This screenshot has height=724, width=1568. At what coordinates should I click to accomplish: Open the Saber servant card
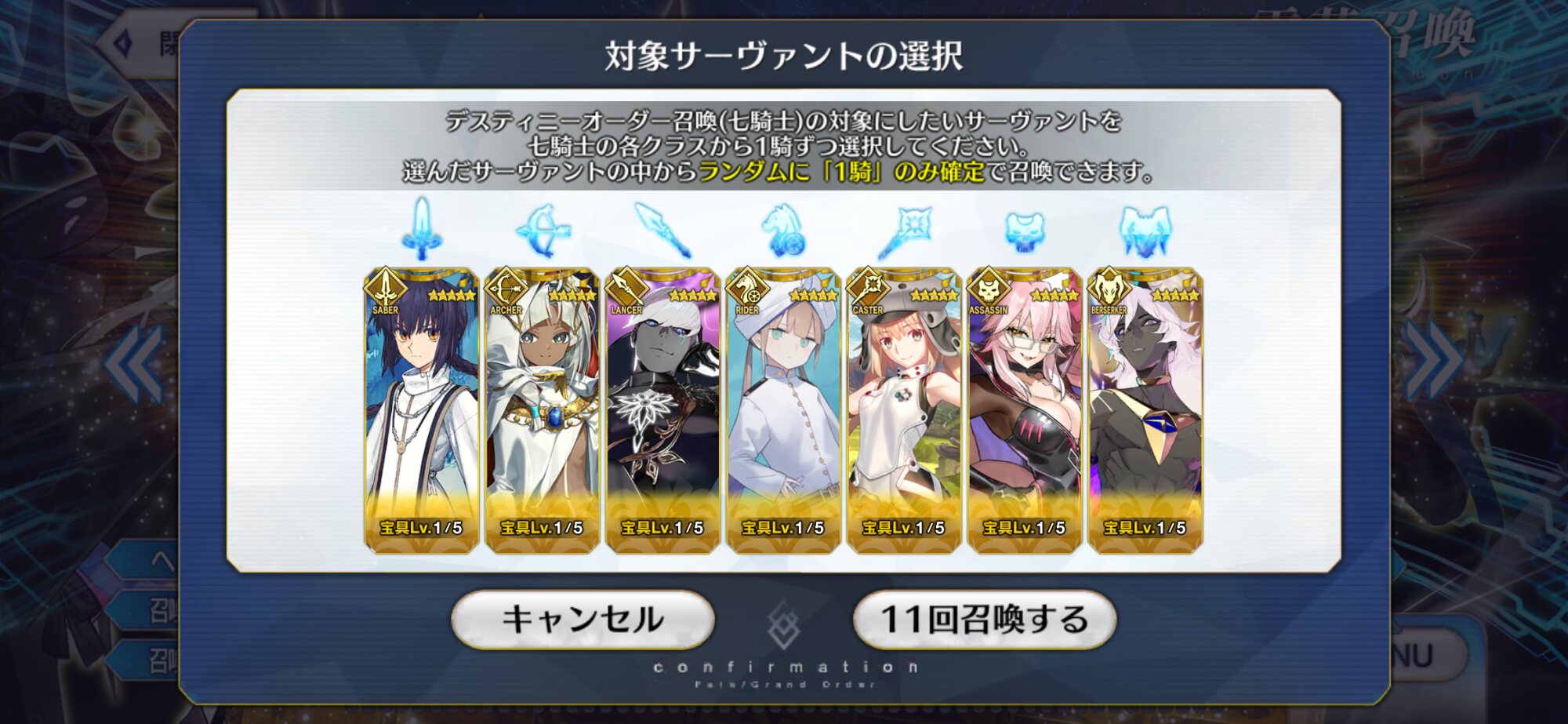(x=422, y=410)
